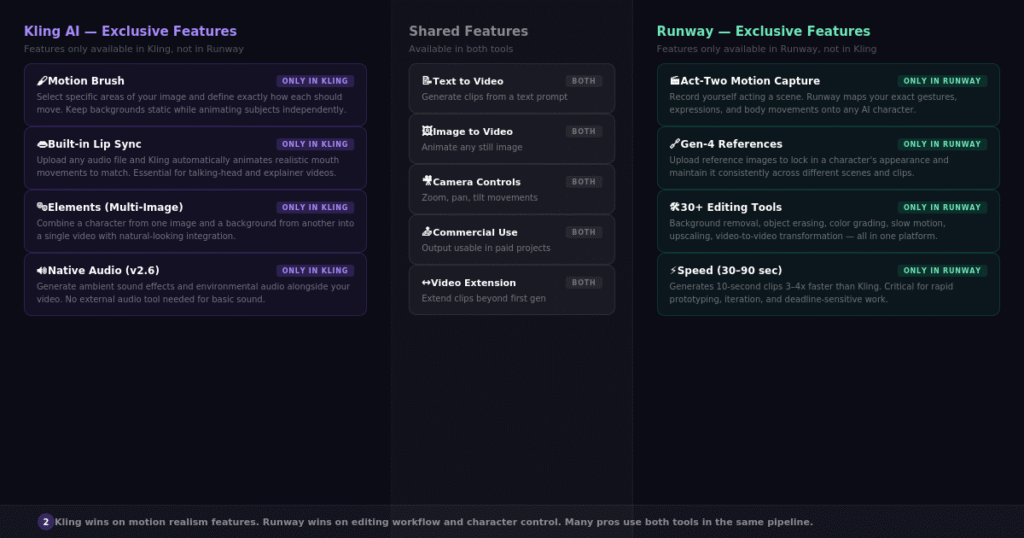The width and height of the screenshot is (1024, 538).
Task: Click the 30+ Editing Tools wrench icon
Action: [675, 207]
